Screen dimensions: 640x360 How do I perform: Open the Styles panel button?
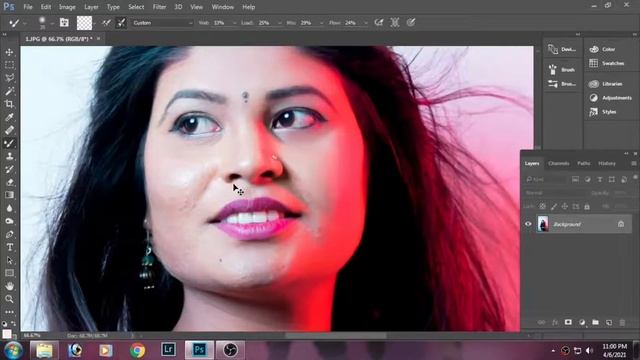point(603,111)
